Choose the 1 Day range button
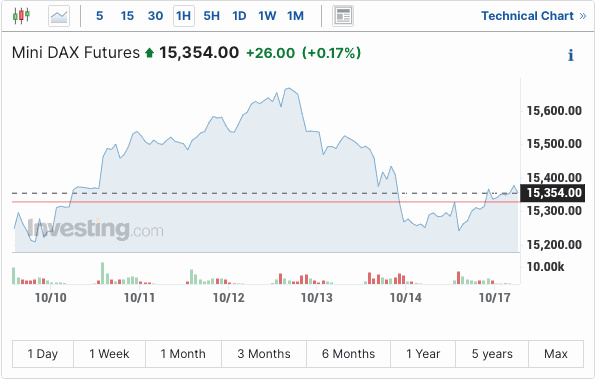 point(42,354)
